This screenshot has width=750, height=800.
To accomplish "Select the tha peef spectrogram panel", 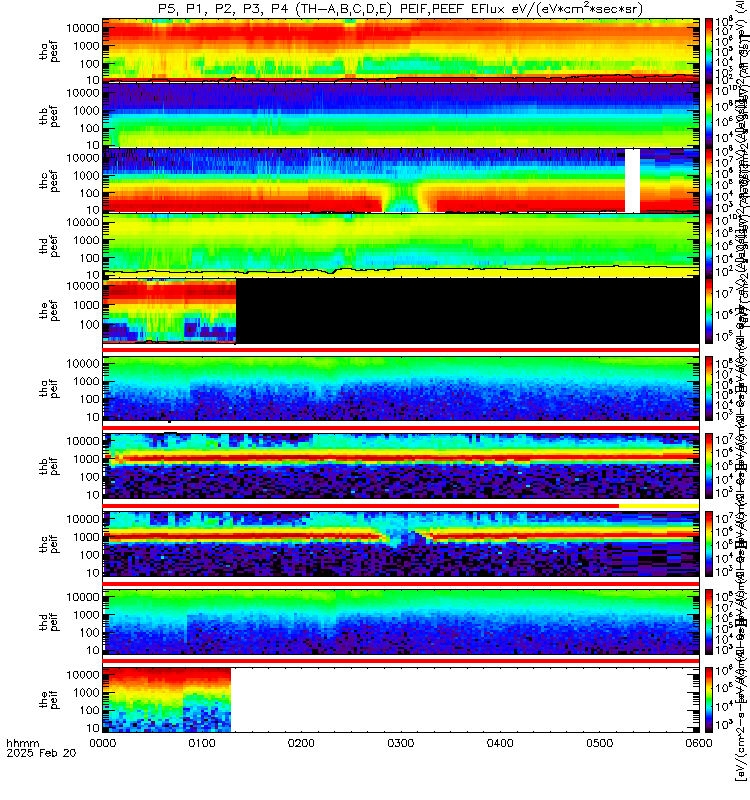I will pyautogui.click(x=401, y=50).
